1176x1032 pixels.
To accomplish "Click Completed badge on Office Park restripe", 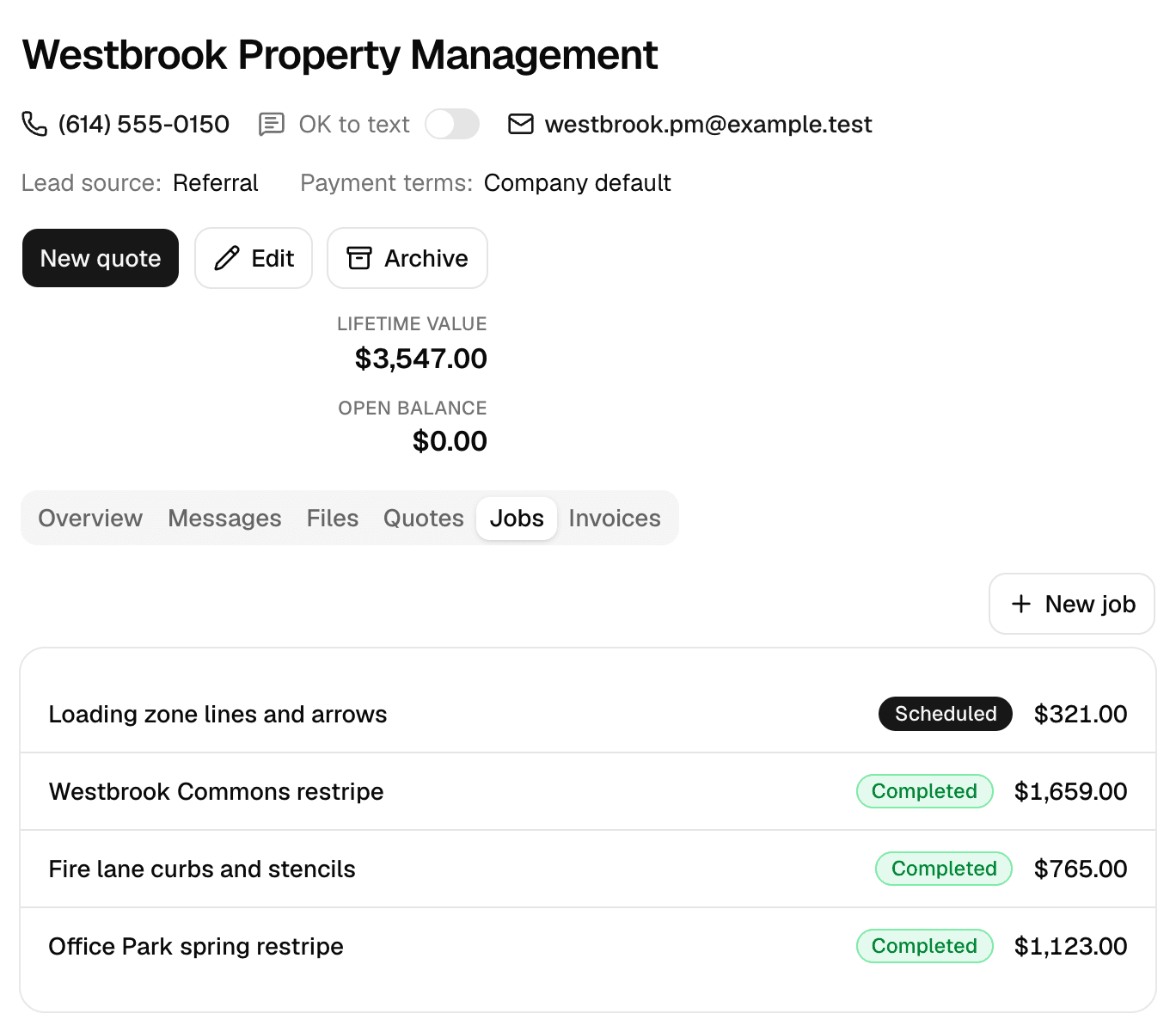I will 925,946.
